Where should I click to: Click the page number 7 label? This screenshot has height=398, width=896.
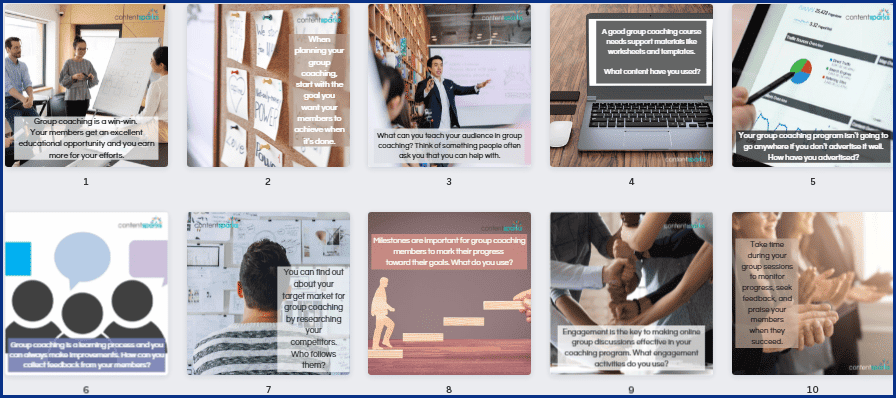coord(268,389)
